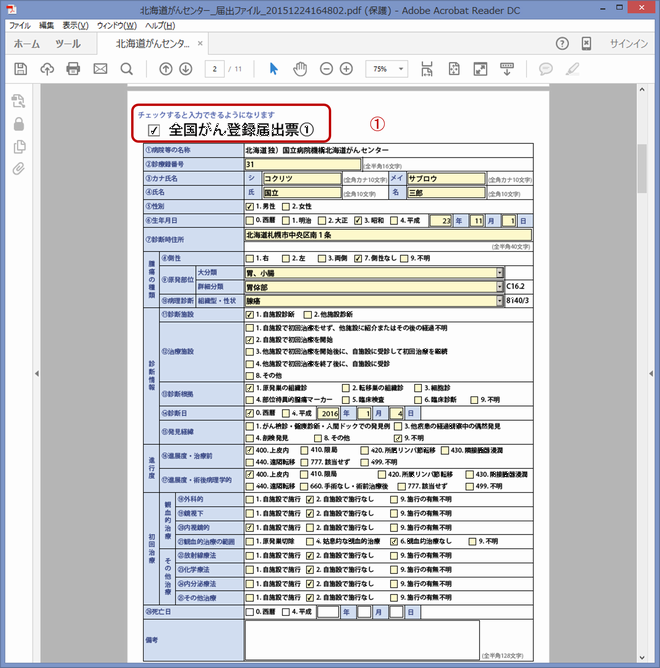The width and height of the screenshot is (660, 668).
Task: Open the 表示(V) menu
Action: pos(75,26)
